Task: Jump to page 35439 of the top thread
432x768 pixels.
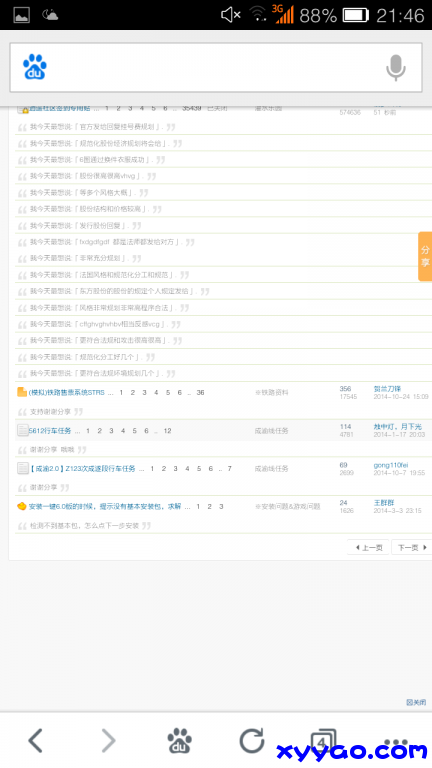Action: [x=192, y=108]
